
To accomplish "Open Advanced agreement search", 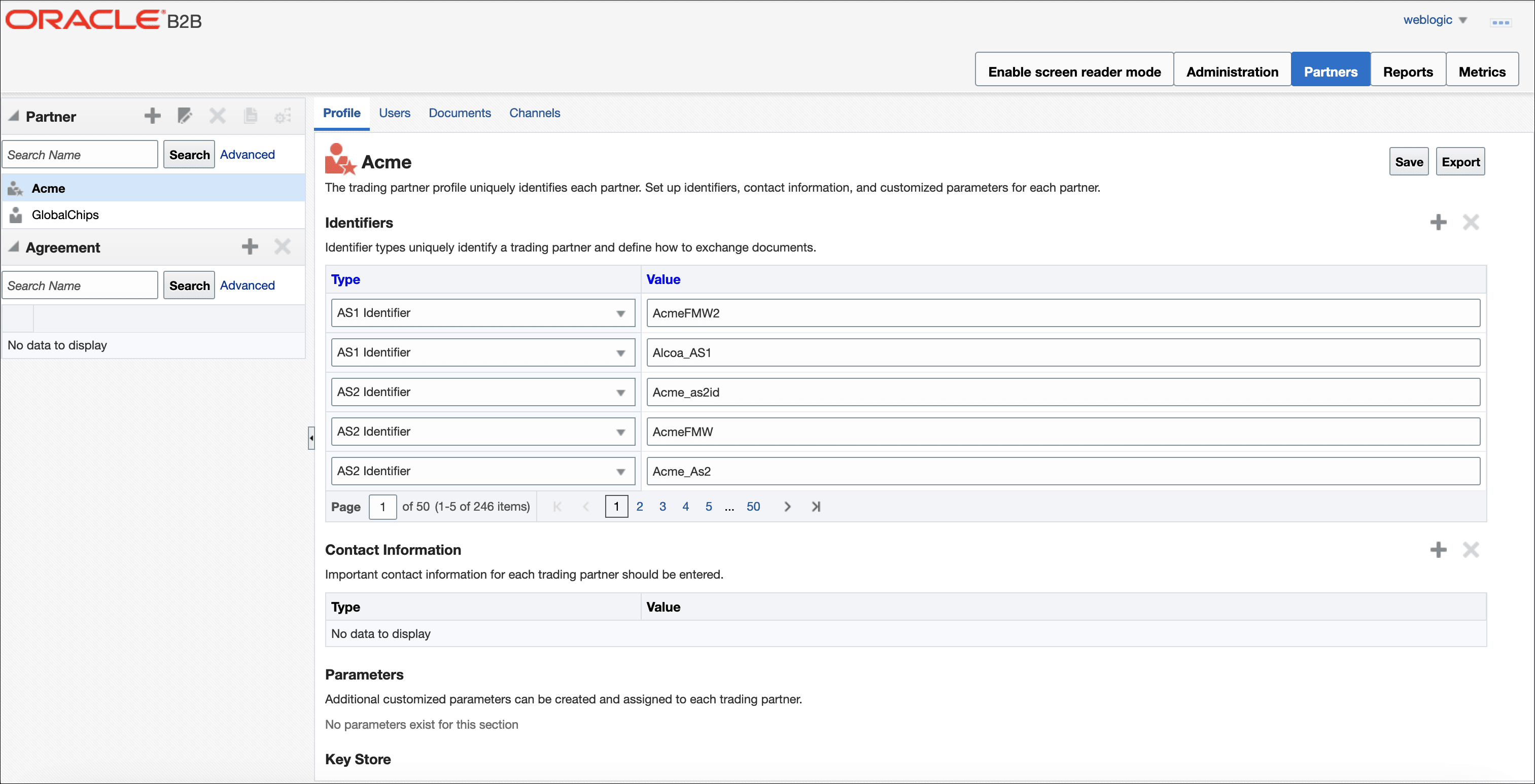I will click(247, 286).
